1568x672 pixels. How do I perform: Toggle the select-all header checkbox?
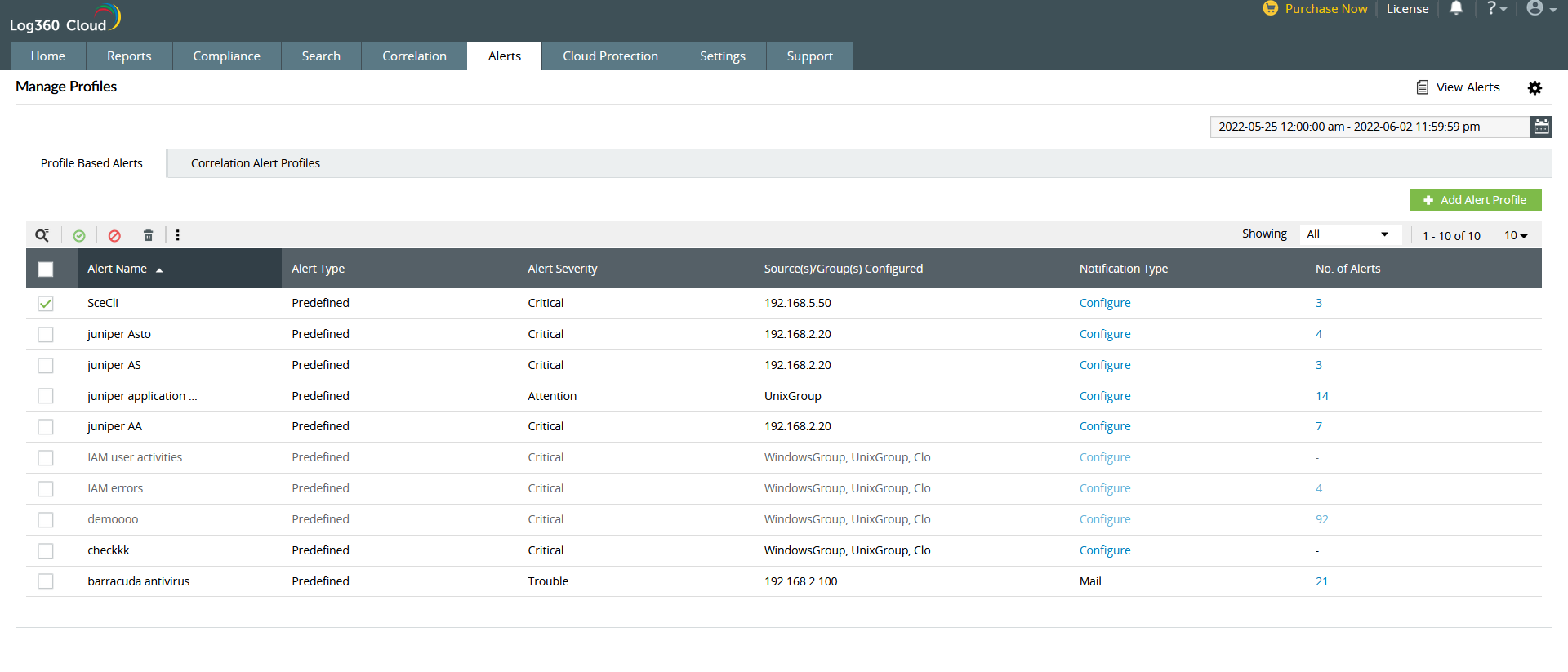point(46,269)
